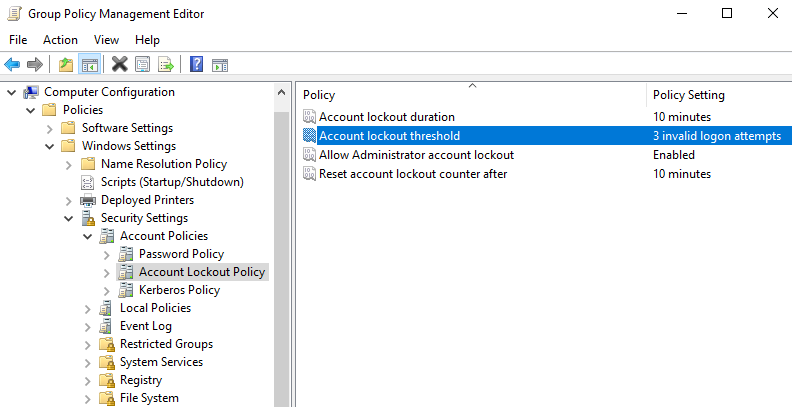Image resolution: width=792 pixels, height=407 pixels.
Task: Expand the Software Settings node
Action: pos(50,129)
